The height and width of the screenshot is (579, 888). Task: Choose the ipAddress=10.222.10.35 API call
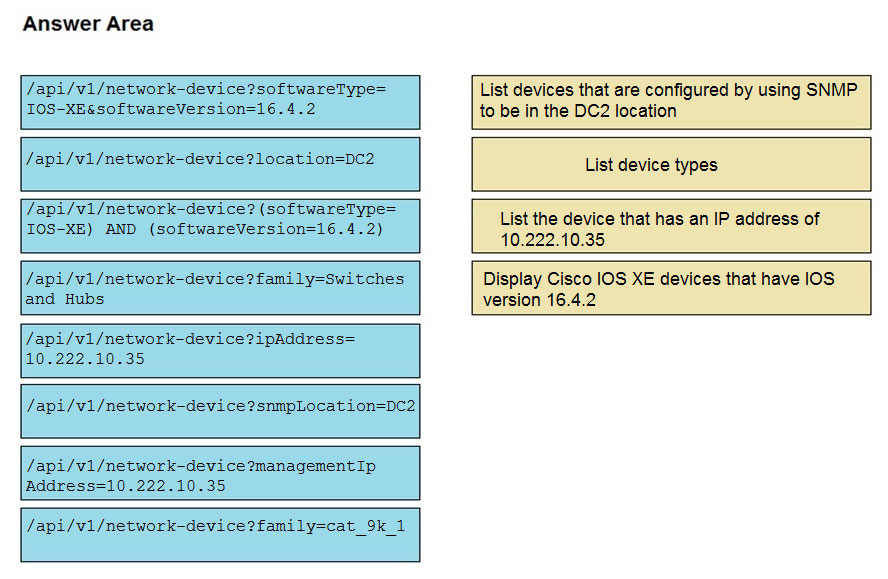[220, 351]
